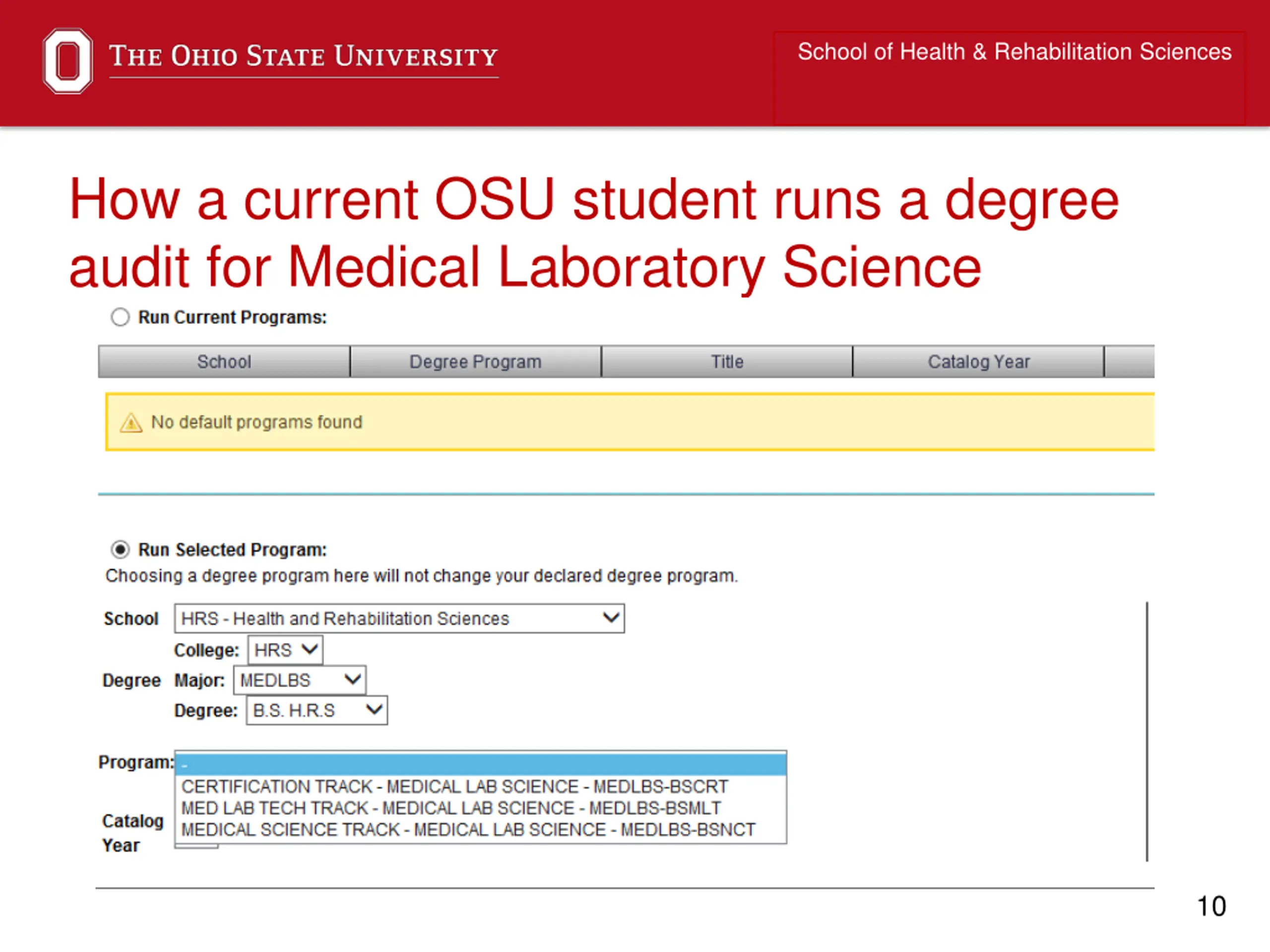Click the Degree Program column header

475,361
